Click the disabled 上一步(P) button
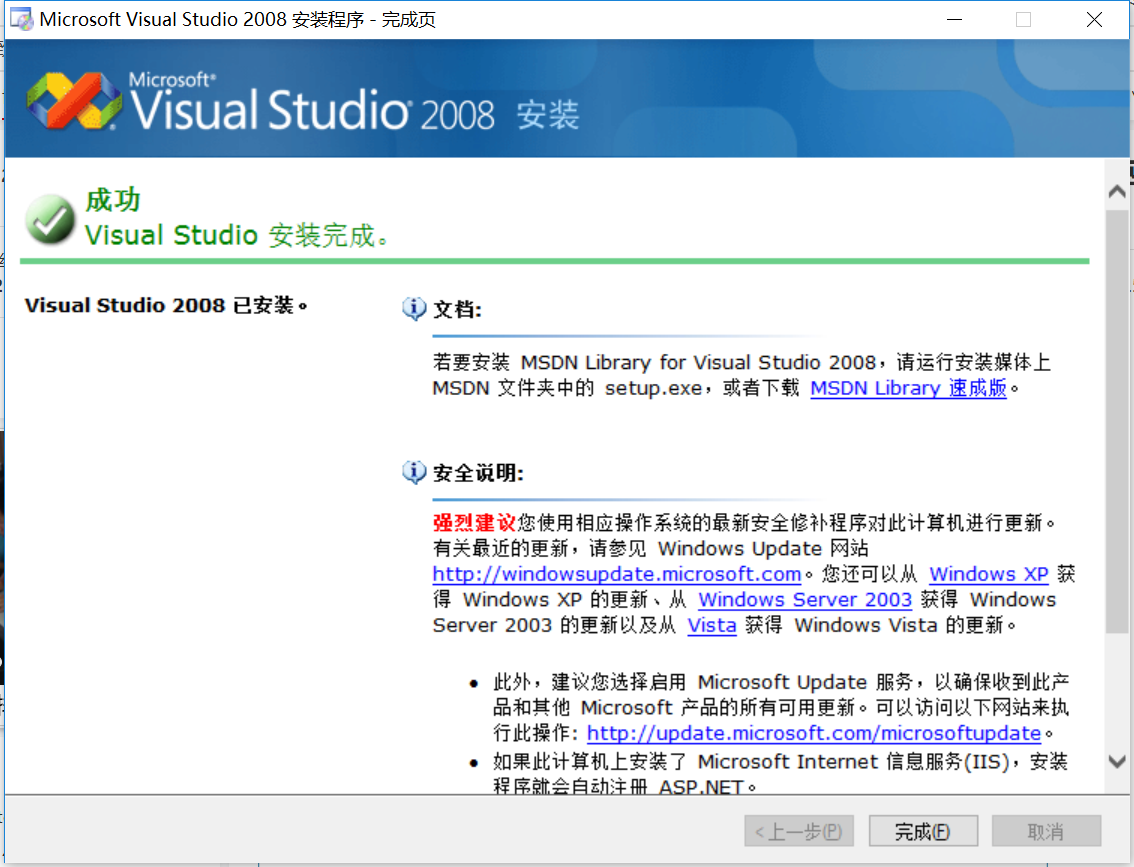 (798, 831)
